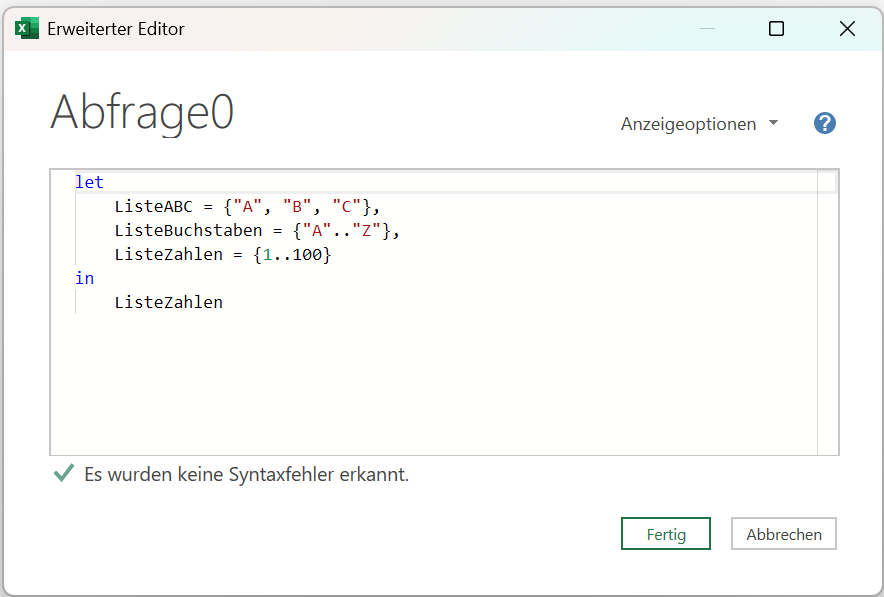Click the 'let' keyword in the code
This screenshot has width=884, height=597.
click(x=89, y=182)
